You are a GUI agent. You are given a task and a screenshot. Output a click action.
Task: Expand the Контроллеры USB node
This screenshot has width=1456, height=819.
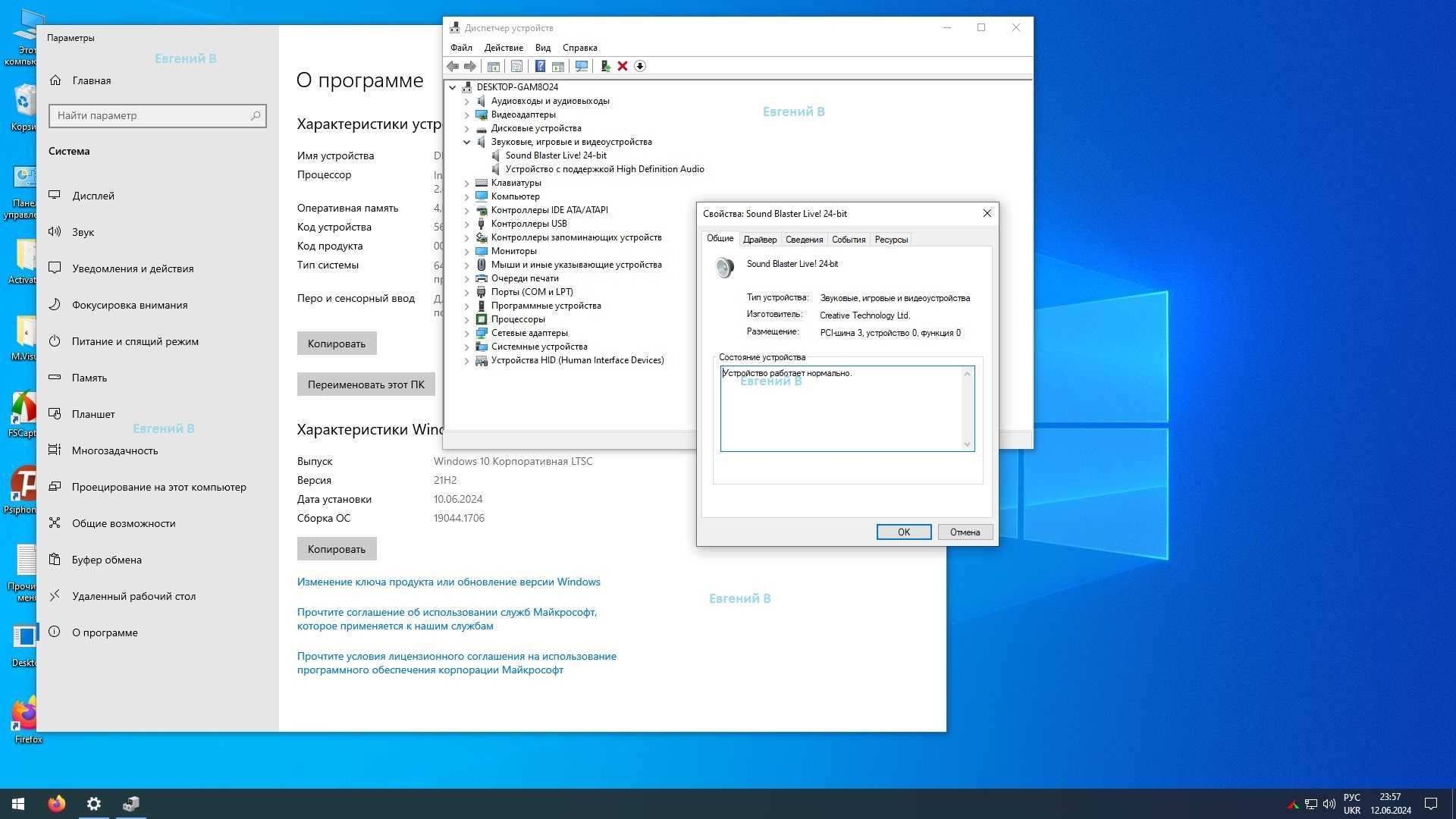[467, 224]
